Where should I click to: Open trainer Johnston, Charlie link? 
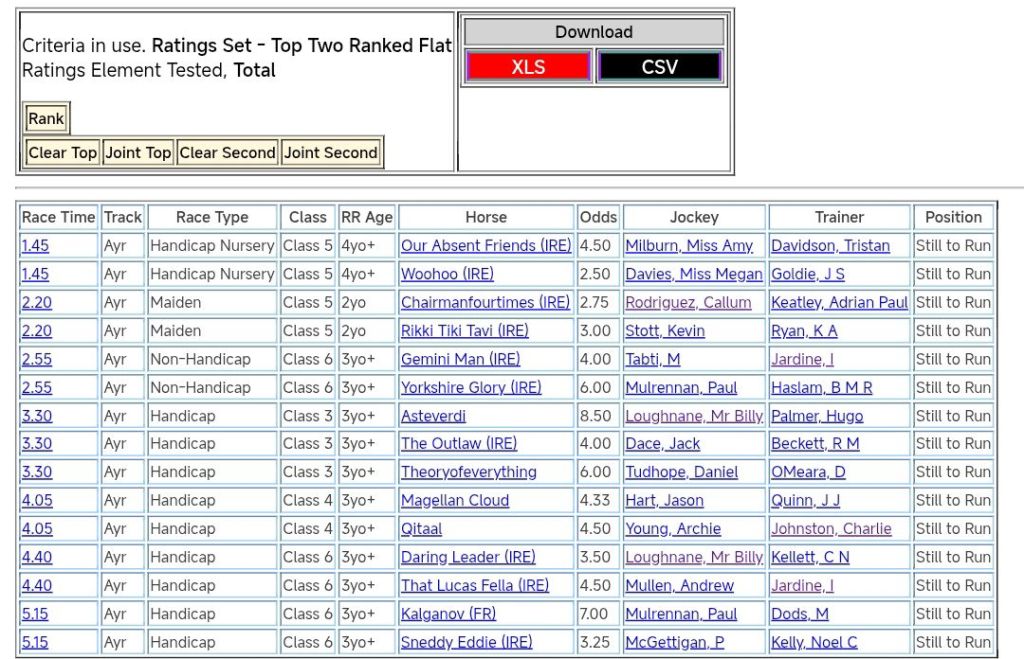point(831,529)
